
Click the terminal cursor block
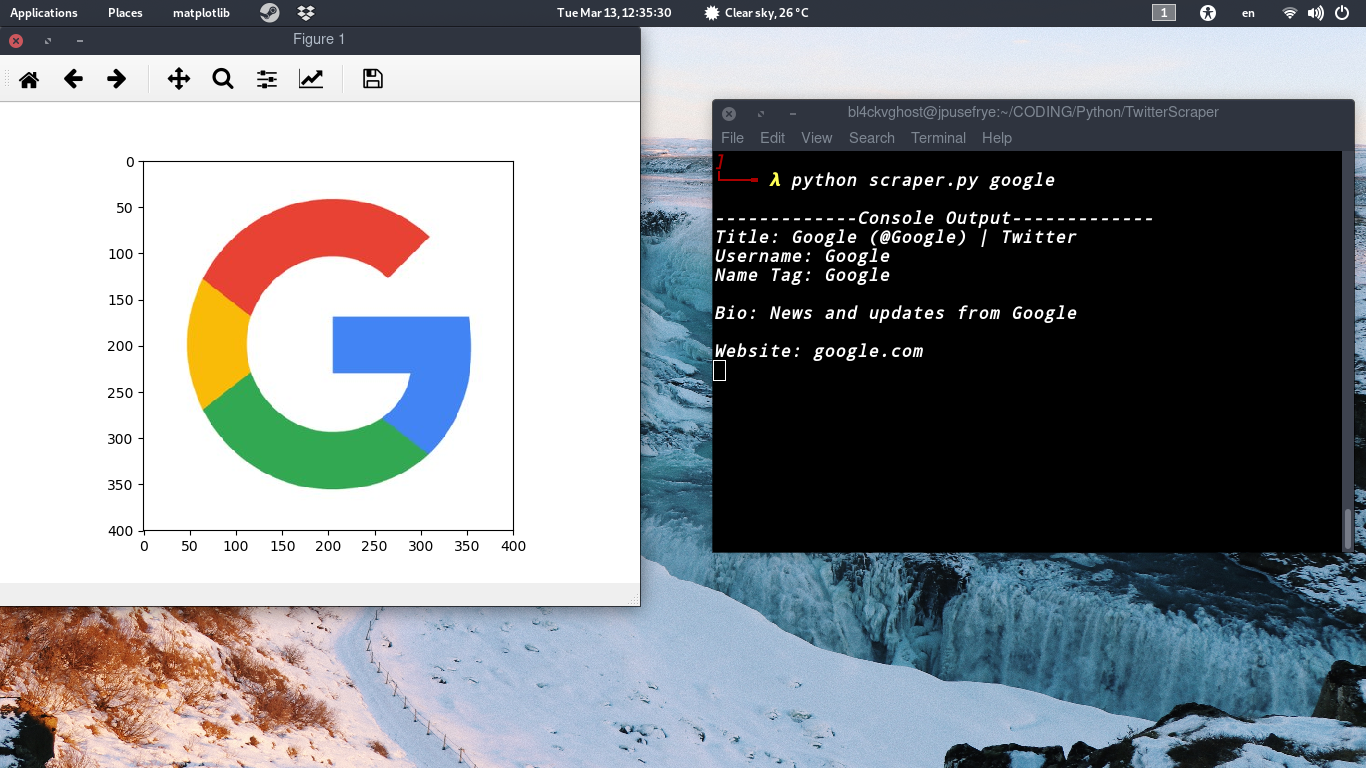coord(720,371)
